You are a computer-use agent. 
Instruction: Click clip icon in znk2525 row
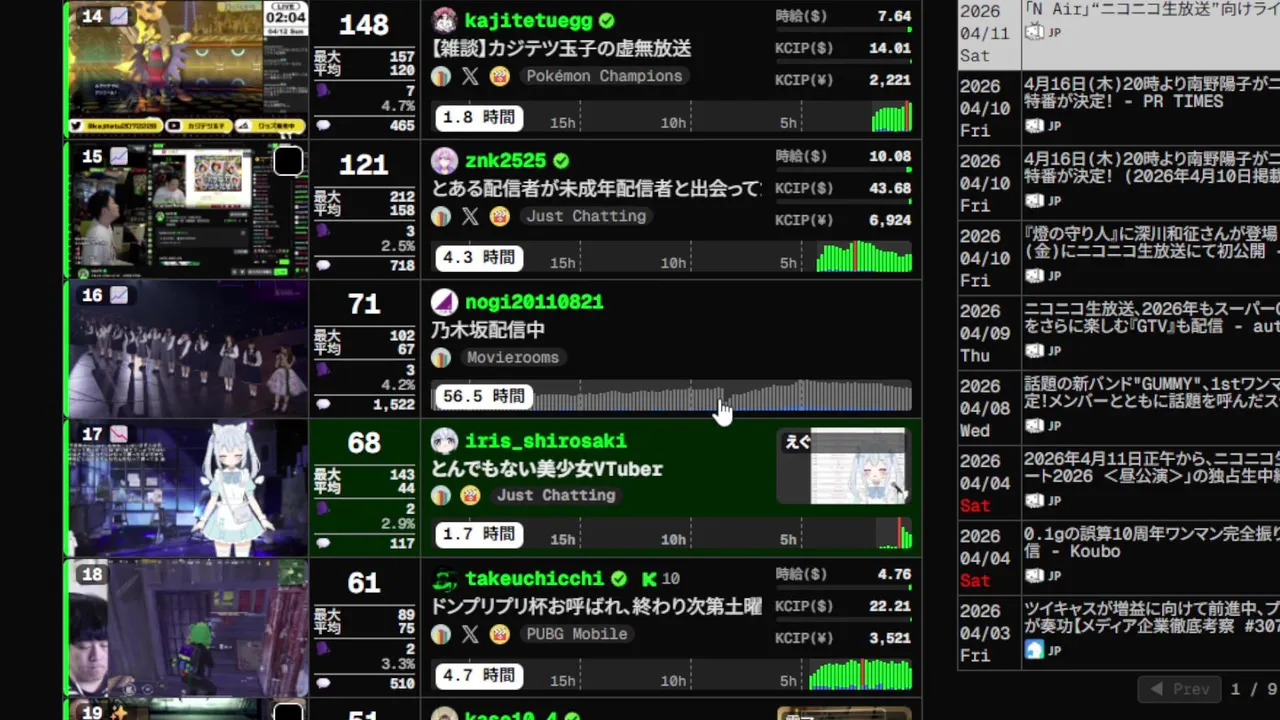tap(500, 216)
